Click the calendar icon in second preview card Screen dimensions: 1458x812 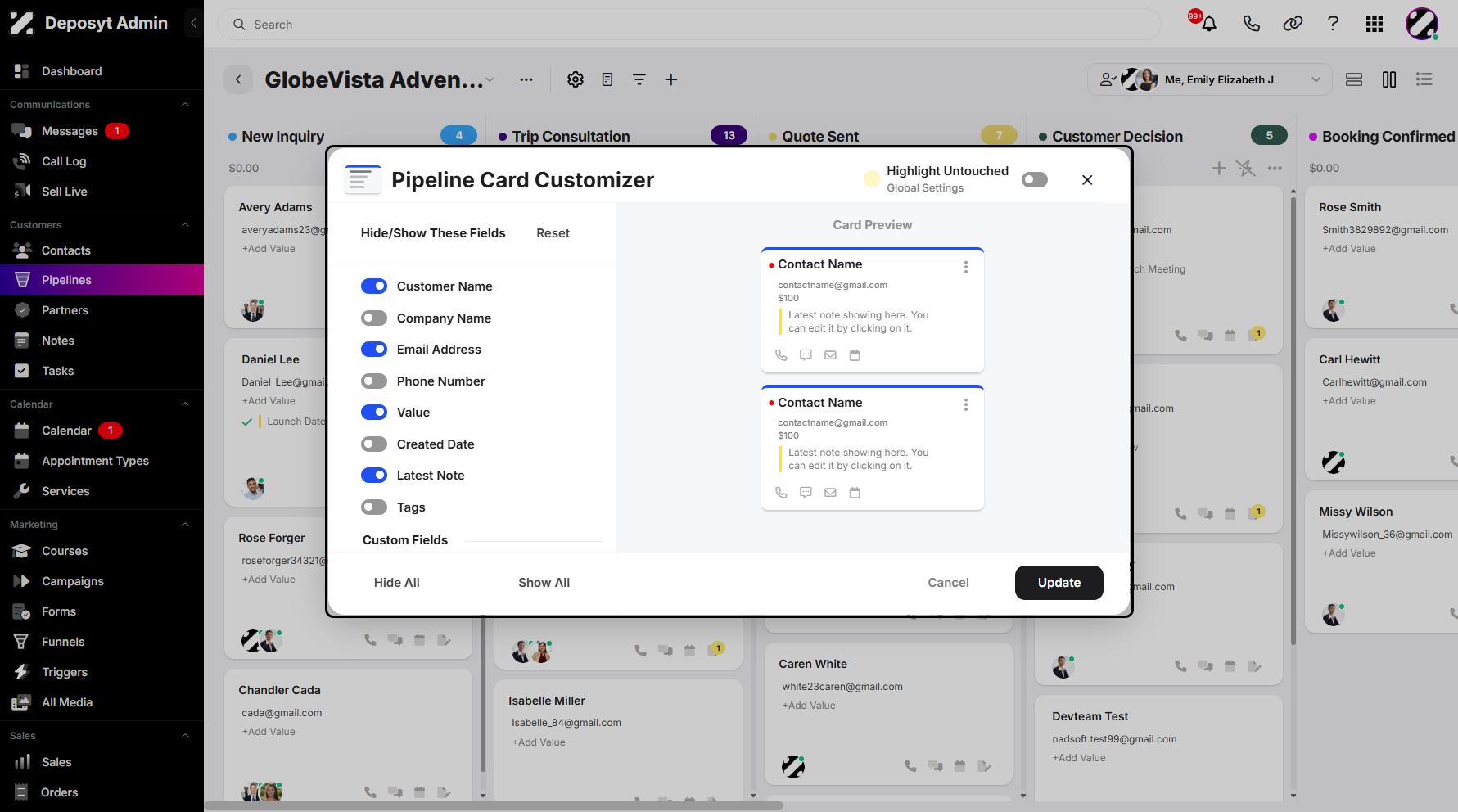pyautogui.click(x=855, y=493)
